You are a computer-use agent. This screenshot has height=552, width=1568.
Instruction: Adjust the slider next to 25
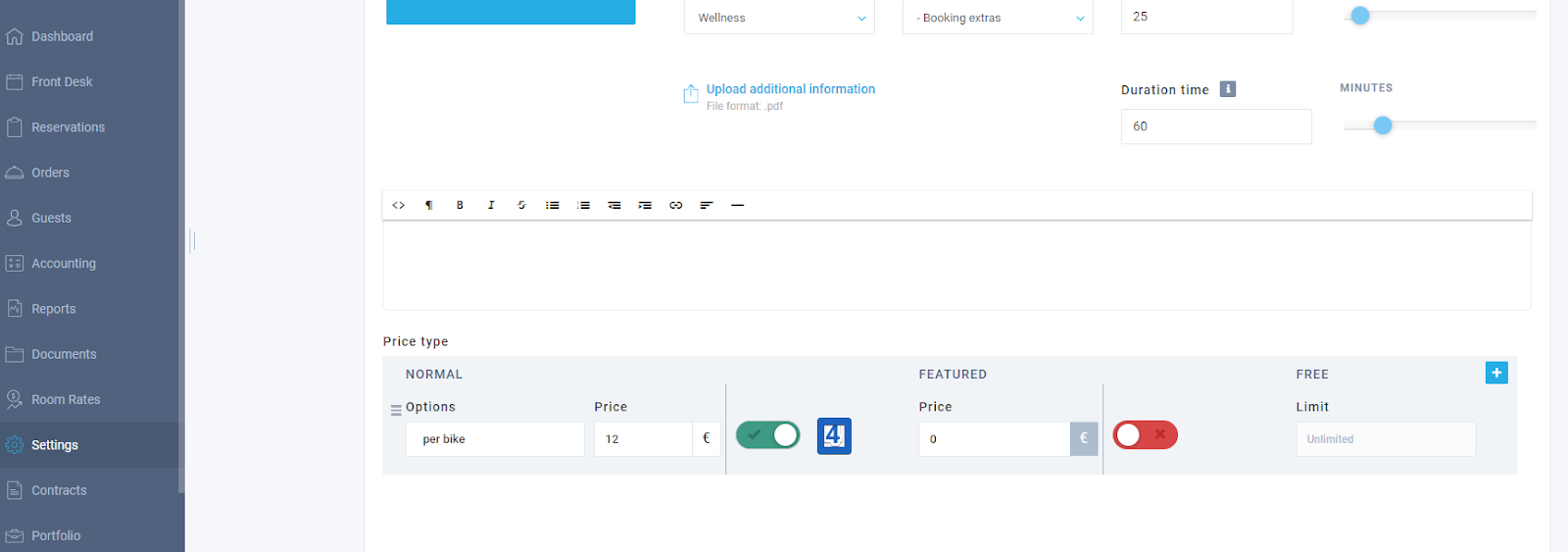point(1360,16)
